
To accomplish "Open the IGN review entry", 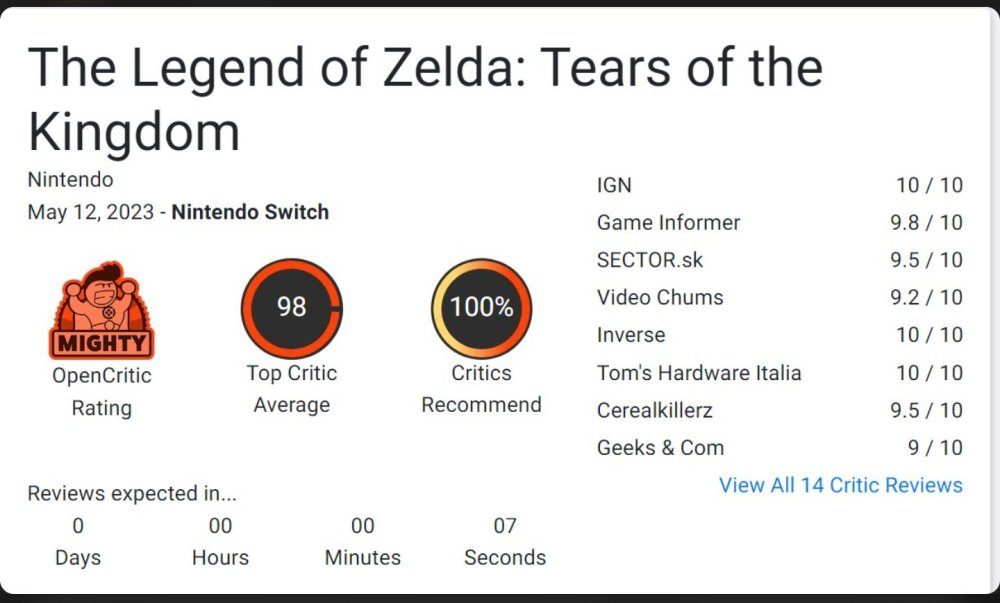I will click(779, 185).
